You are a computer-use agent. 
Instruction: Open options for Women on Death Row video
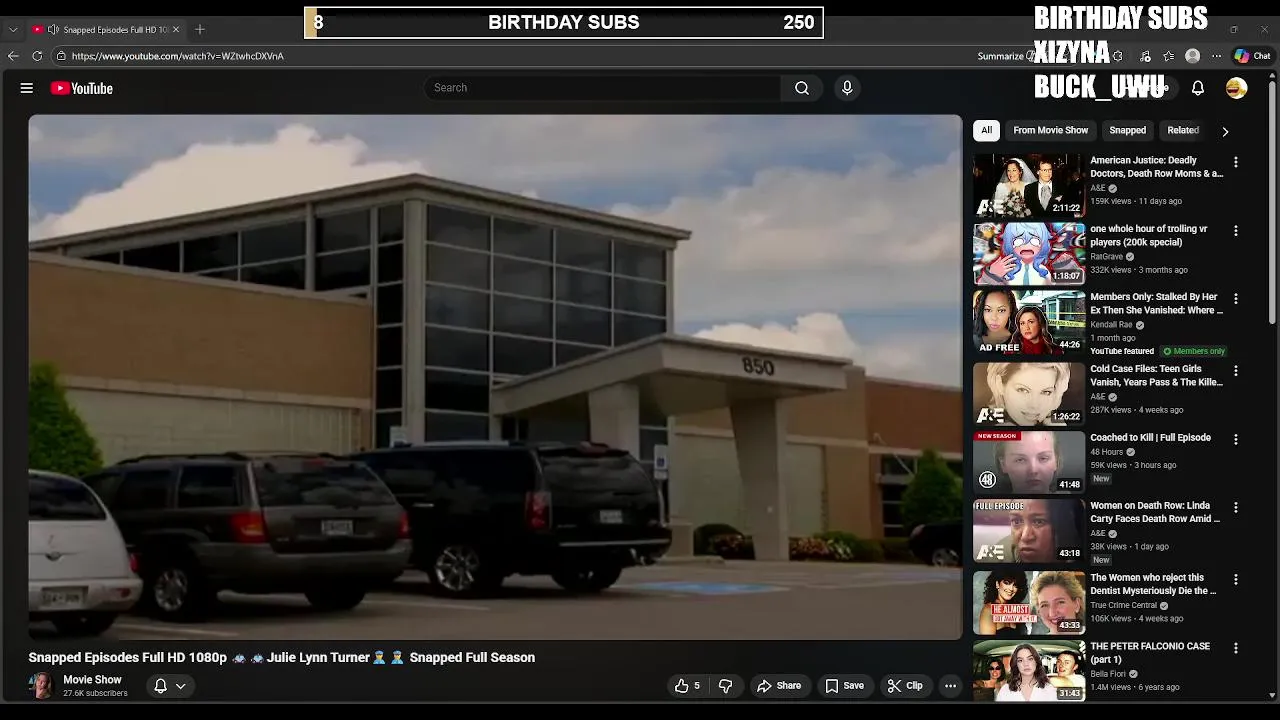(x=1236, y=508)
